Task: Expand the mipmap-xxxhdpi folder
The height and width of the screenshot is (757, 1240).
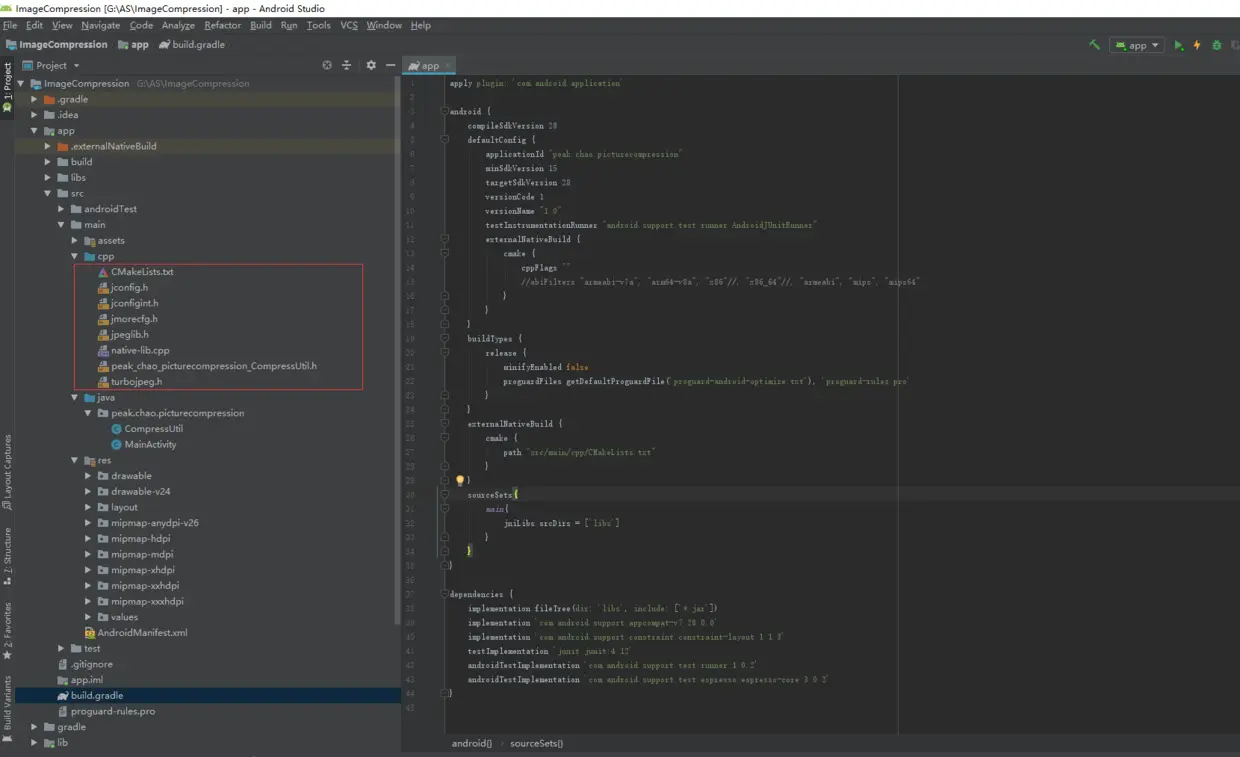Action: (x=89, y=601)
